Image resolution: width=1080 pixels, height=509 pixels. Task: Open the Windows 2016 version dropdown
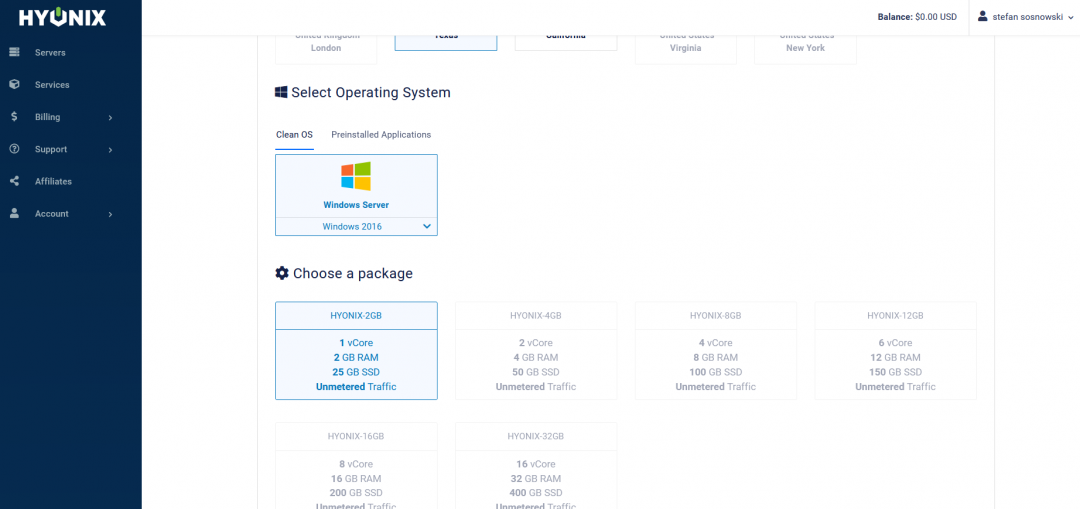coord(356,227)
